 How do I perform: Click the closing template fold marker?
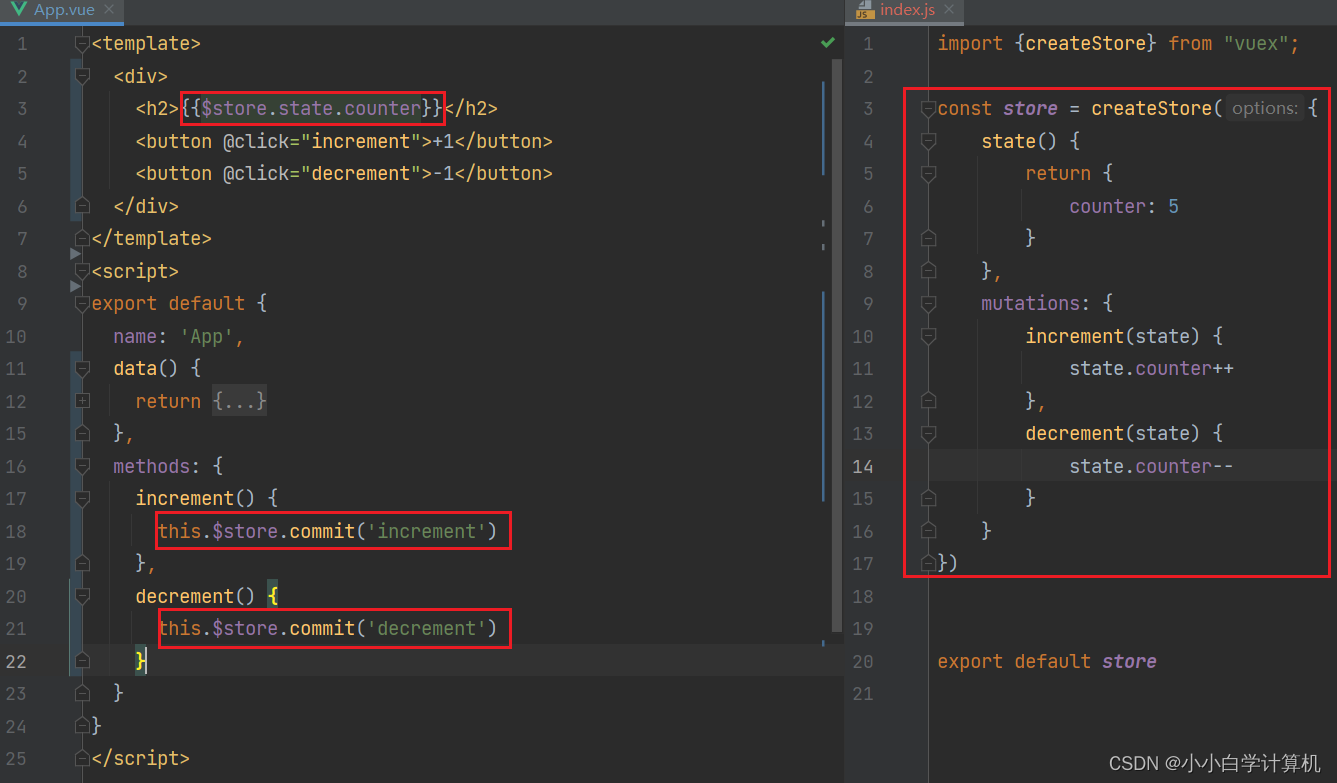[83, 239]
